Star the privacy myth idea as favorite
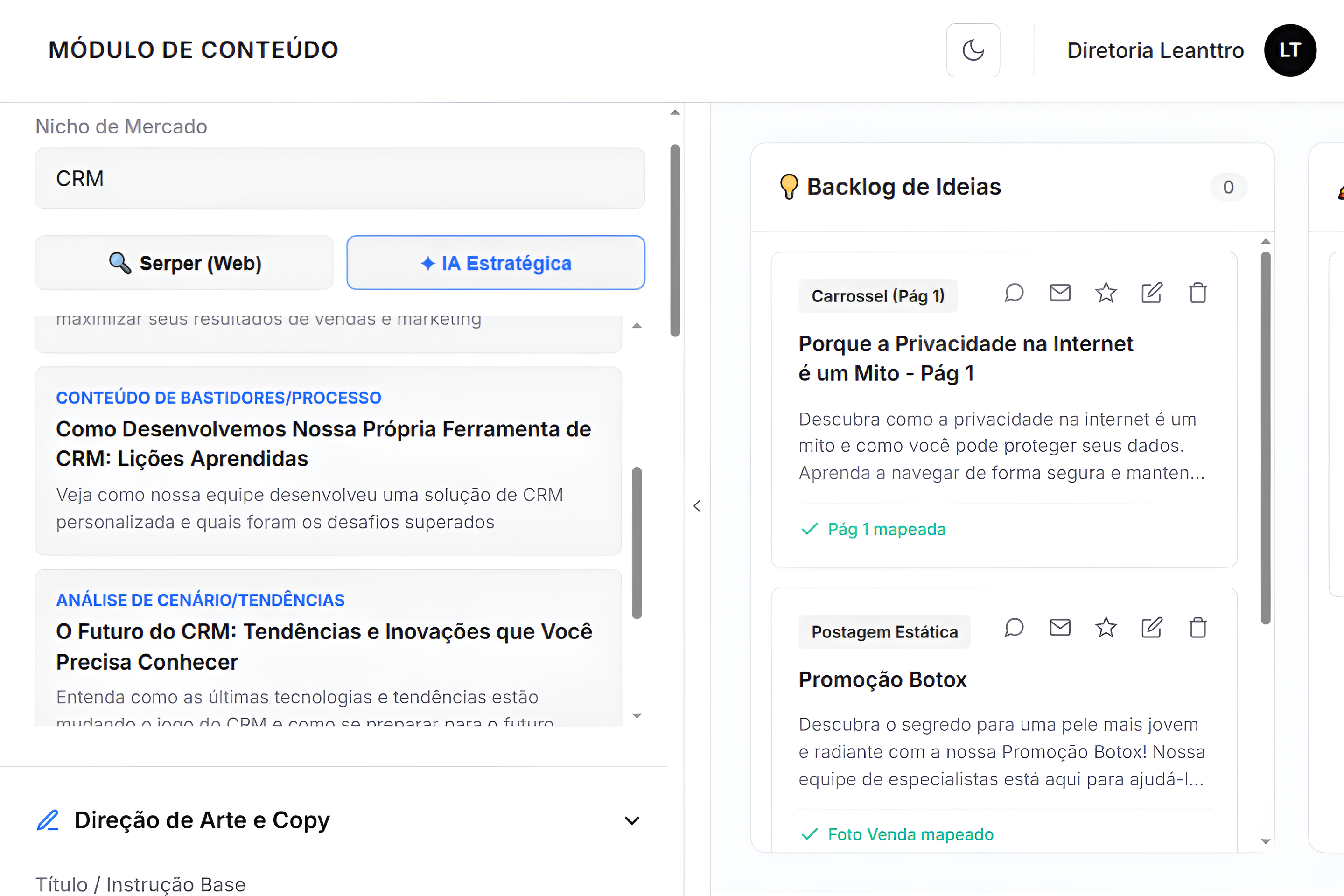The width and height of the screenshot is (1344, 896). (1106, 293)
